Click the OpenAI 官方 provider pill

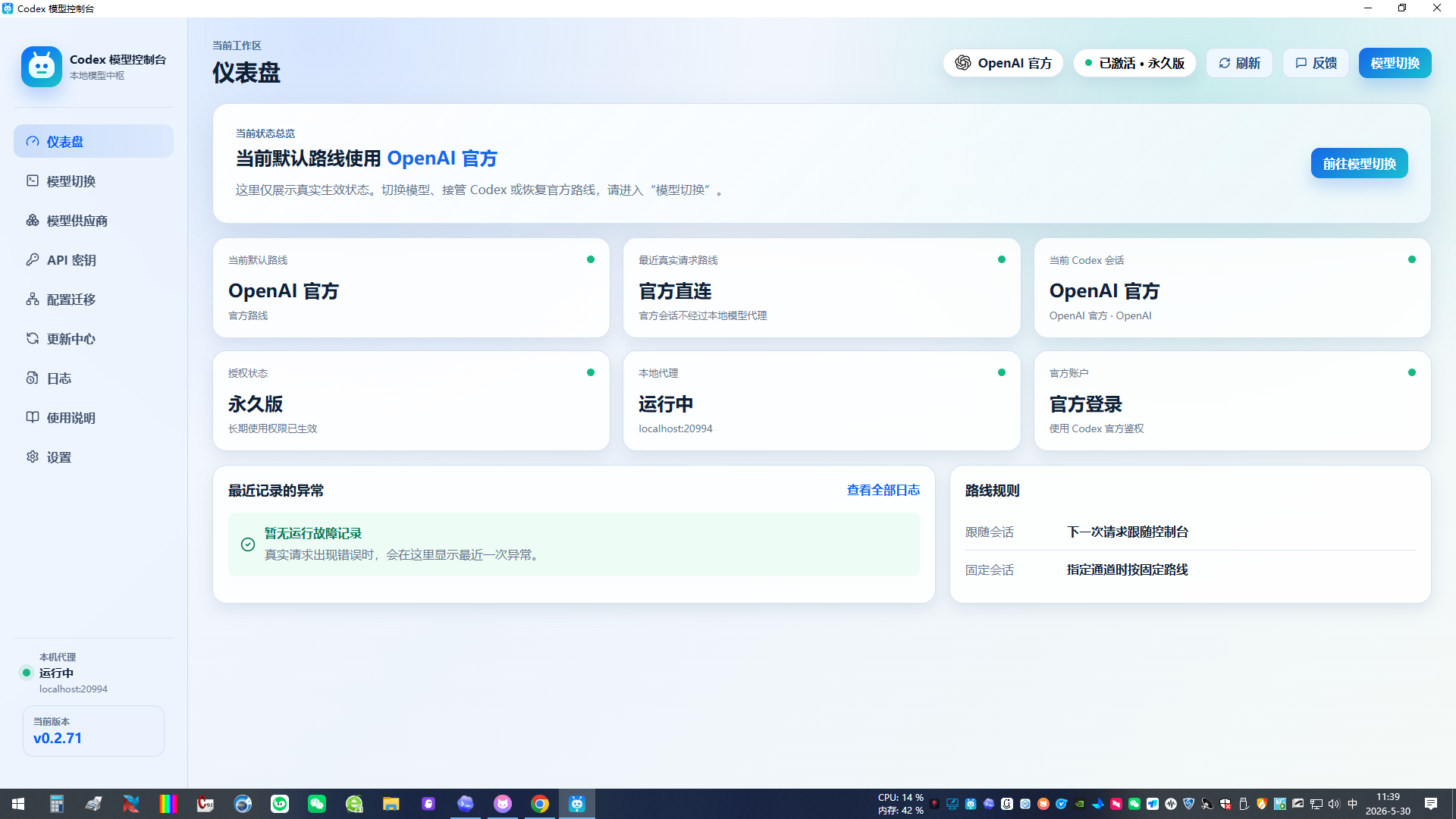click(1003, 63)
